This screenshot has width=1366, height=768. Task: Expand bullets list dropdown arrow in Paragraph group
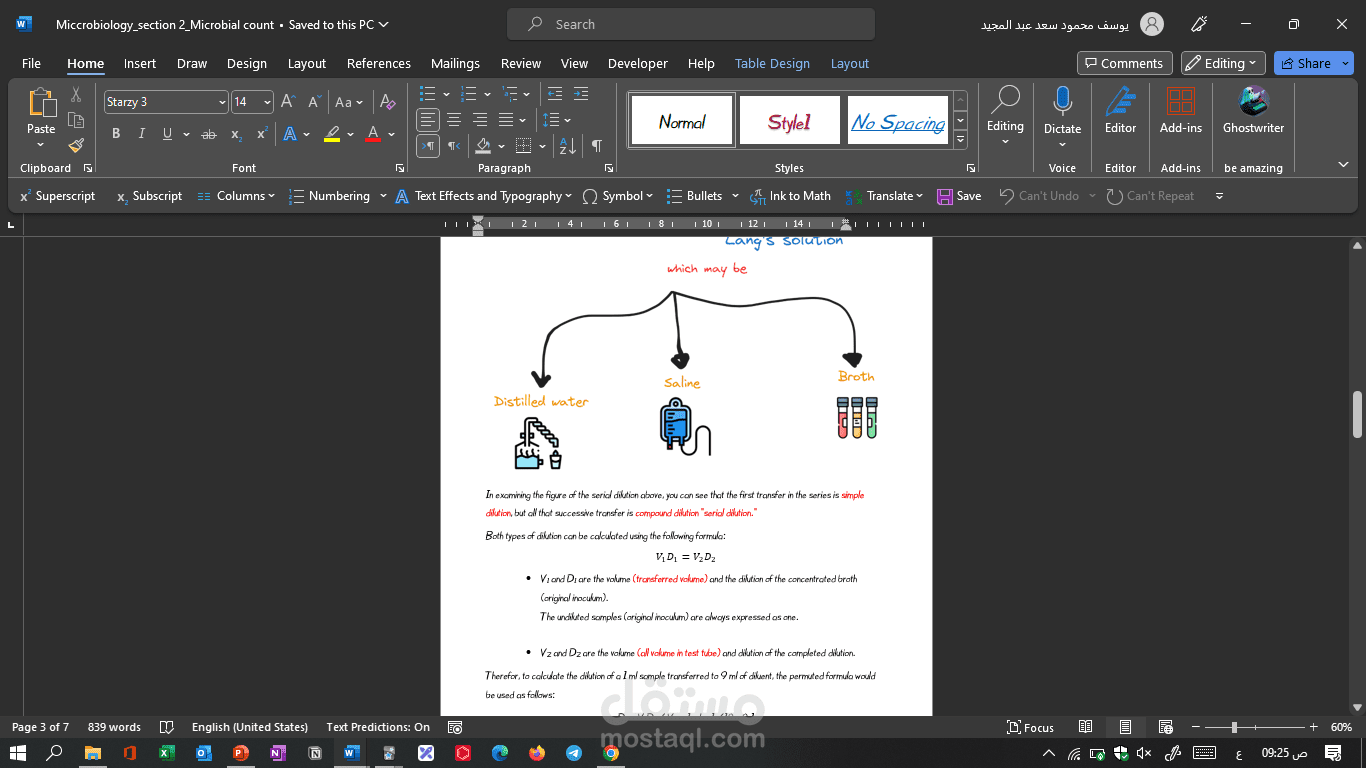(x=444, y=94)
